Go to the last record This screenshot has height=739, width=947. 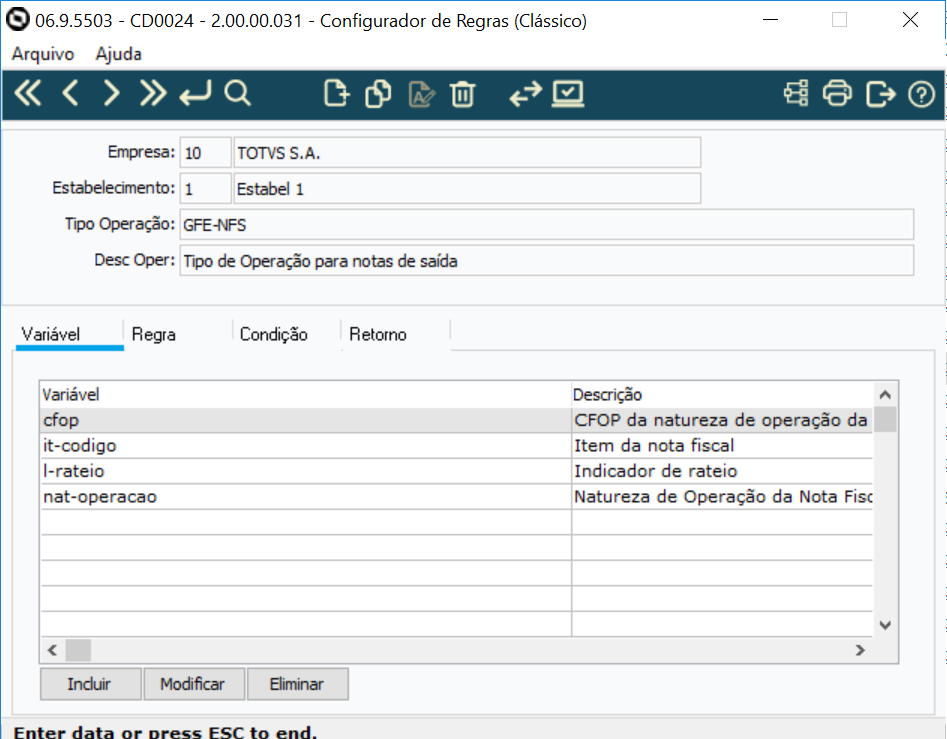[153, 94]
